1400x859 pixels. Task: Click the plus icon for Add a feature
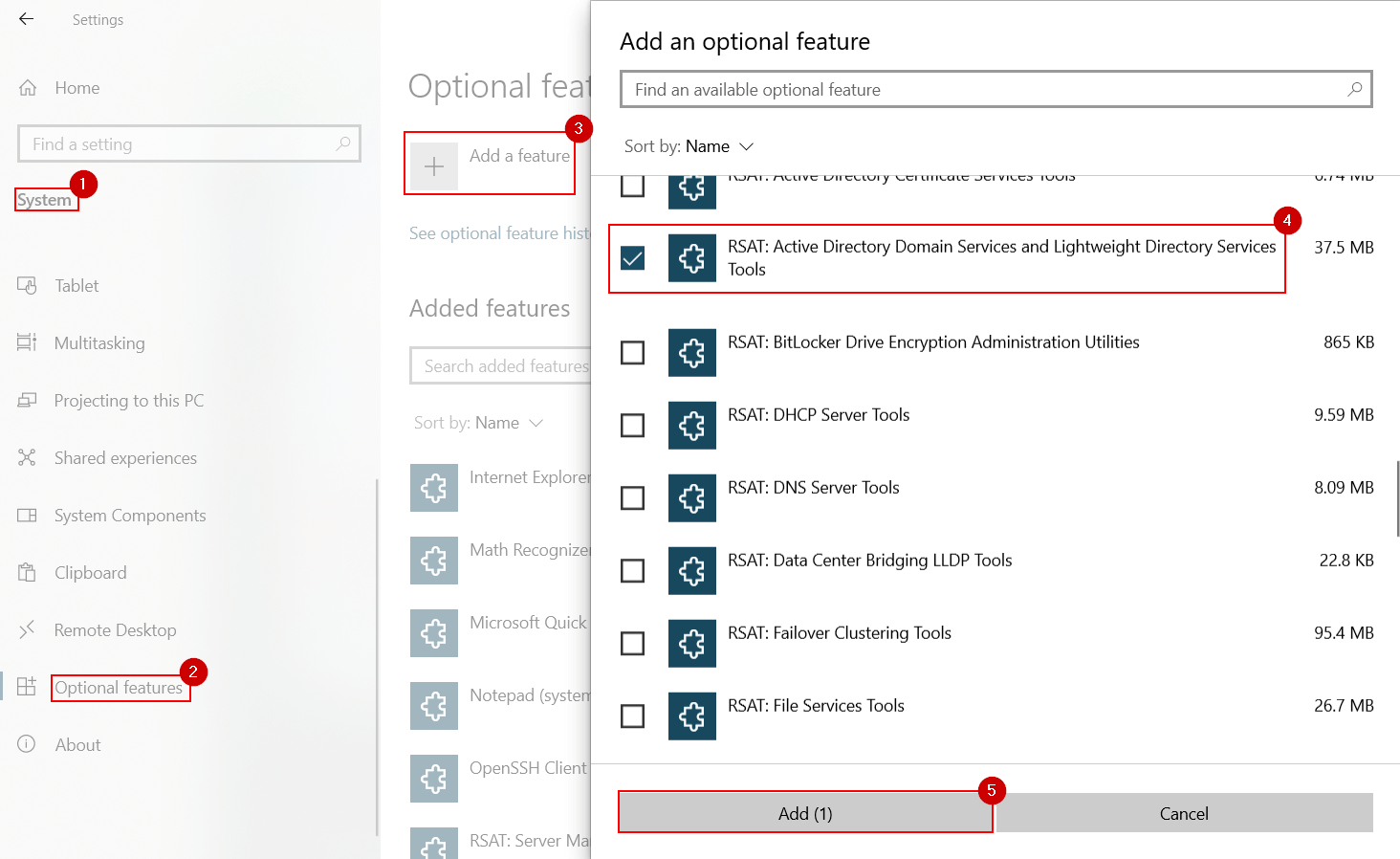point(434,166)
